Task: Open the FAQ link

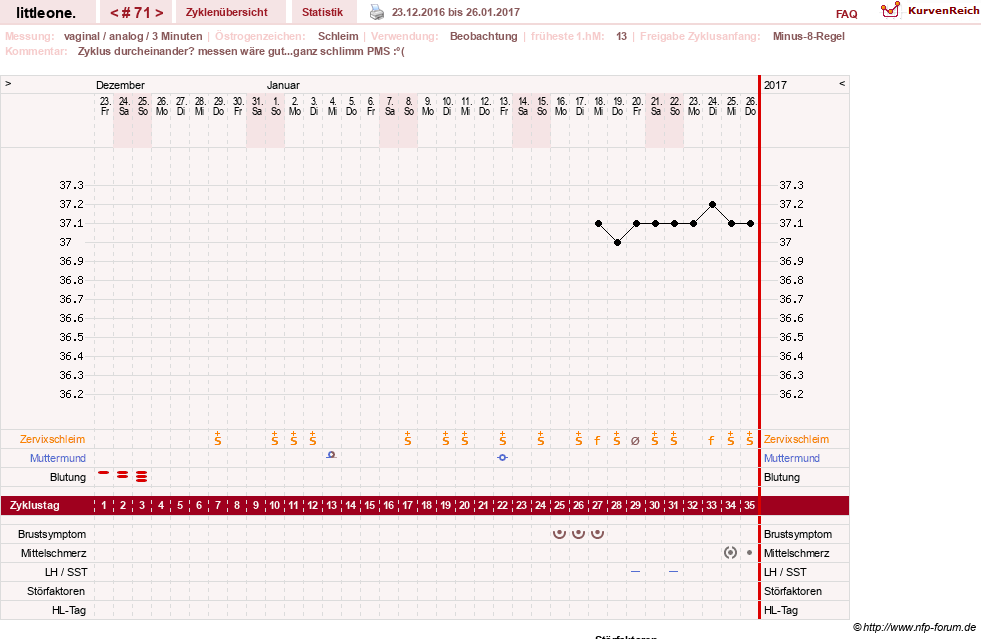Action: [846, 14]
